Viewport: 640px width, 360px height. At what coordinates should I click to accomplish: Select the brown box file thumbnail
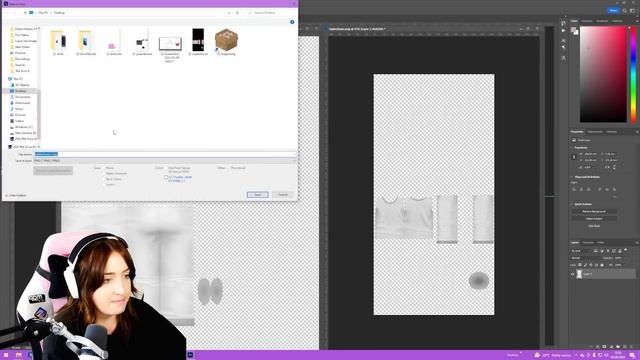[227, 40]
